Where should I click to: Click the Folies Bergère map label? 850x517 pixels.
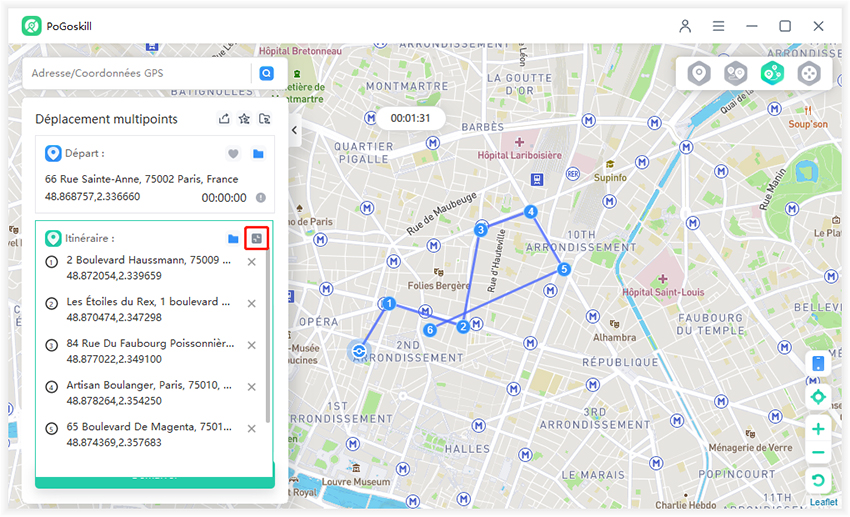439,286
